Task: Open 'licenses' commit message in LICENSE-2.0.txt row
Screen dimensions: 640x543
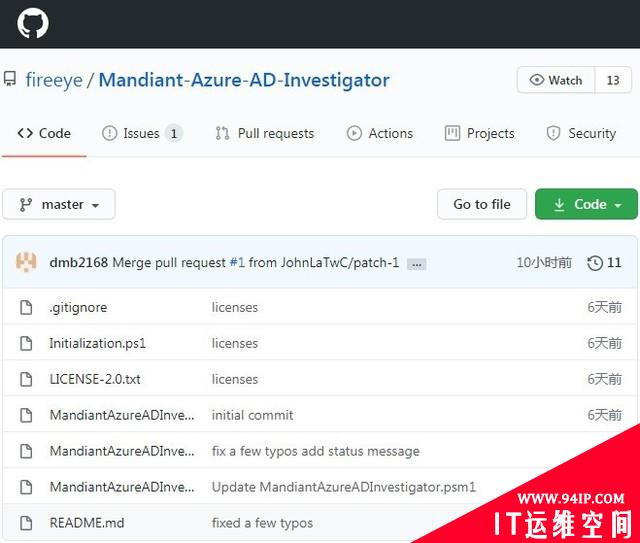Action: tap(235, 379)
